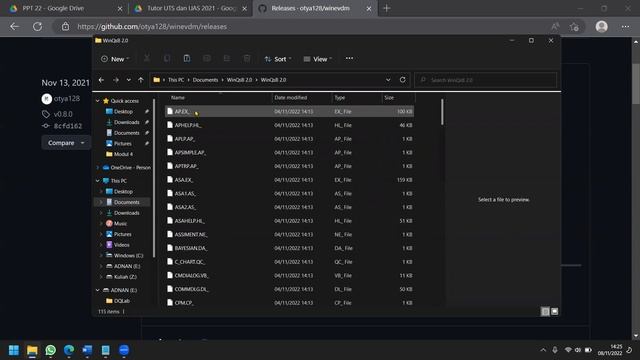Screen dimensions: 640x360
Task: Open otya128 author link on GitHub
Action: 67,99
